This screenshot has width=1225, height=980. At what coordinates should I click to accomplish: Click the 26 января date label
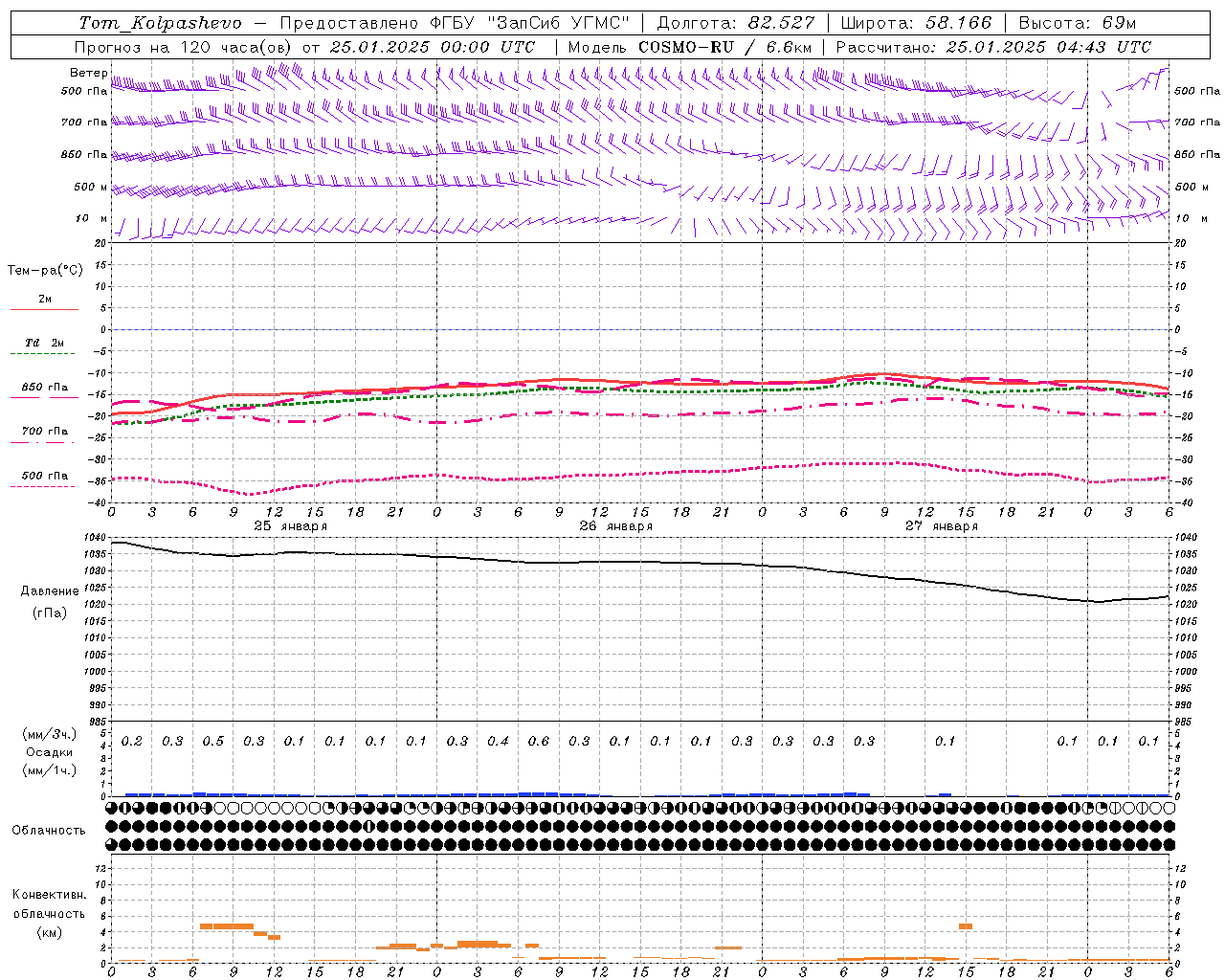[x=615, y=526]
